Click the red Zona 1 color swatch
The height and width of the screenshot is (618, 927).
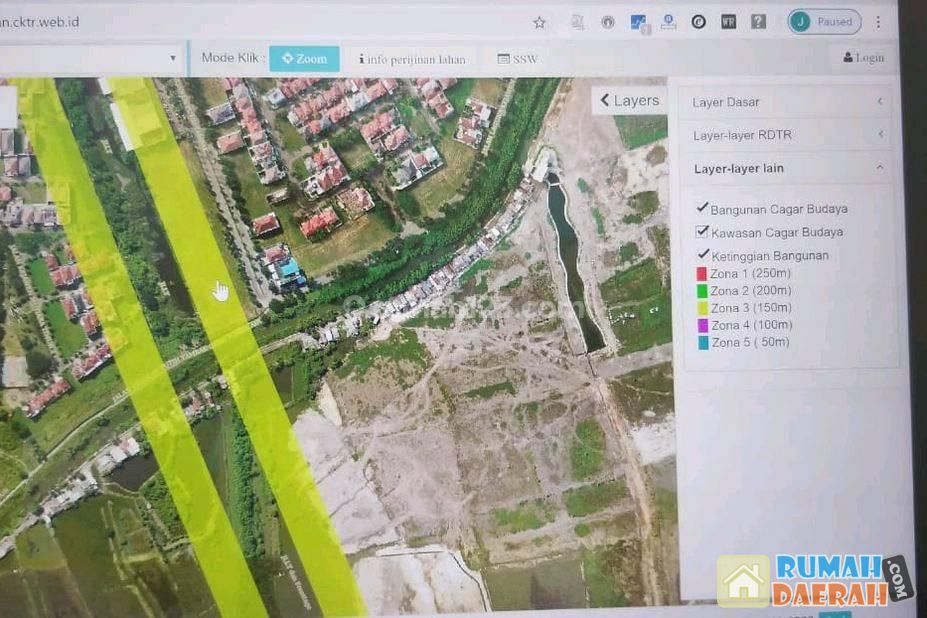pos(701,274)
